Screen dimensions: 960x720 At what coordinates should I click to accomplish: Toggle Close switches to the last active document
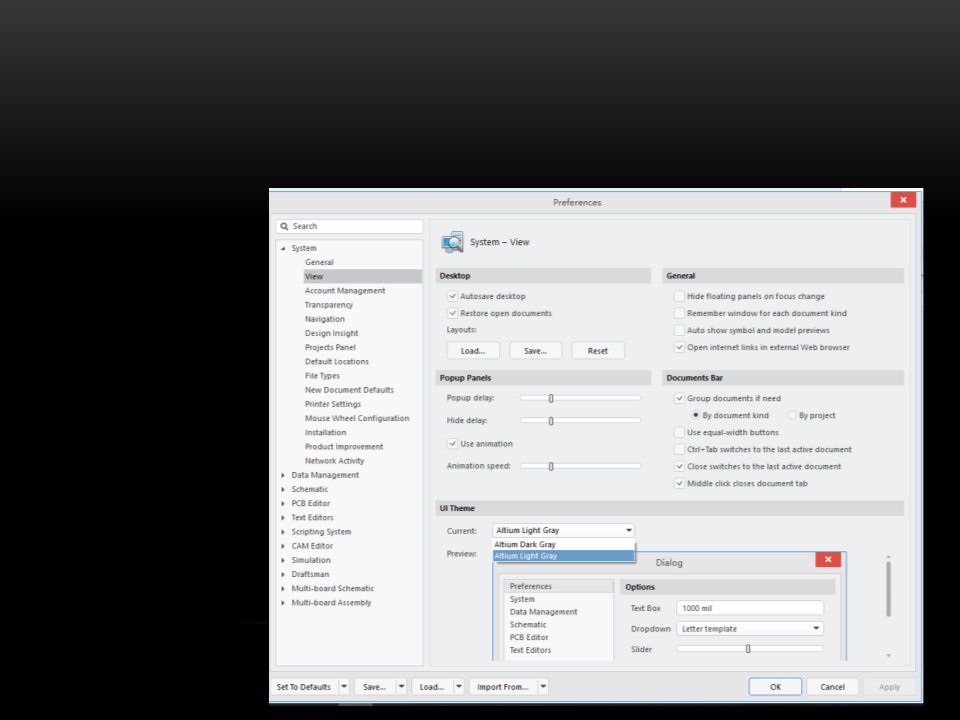(x=679, y=467)
